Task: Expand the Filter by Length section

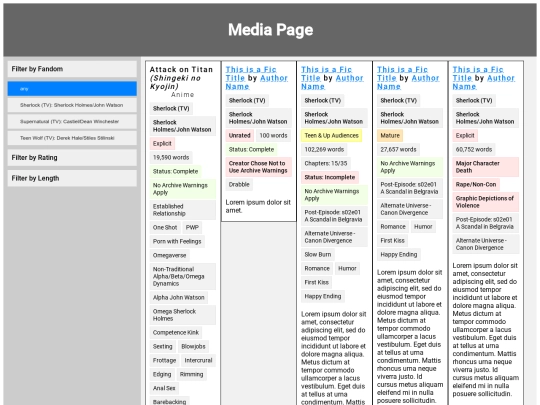Action: tap(72, 178)
